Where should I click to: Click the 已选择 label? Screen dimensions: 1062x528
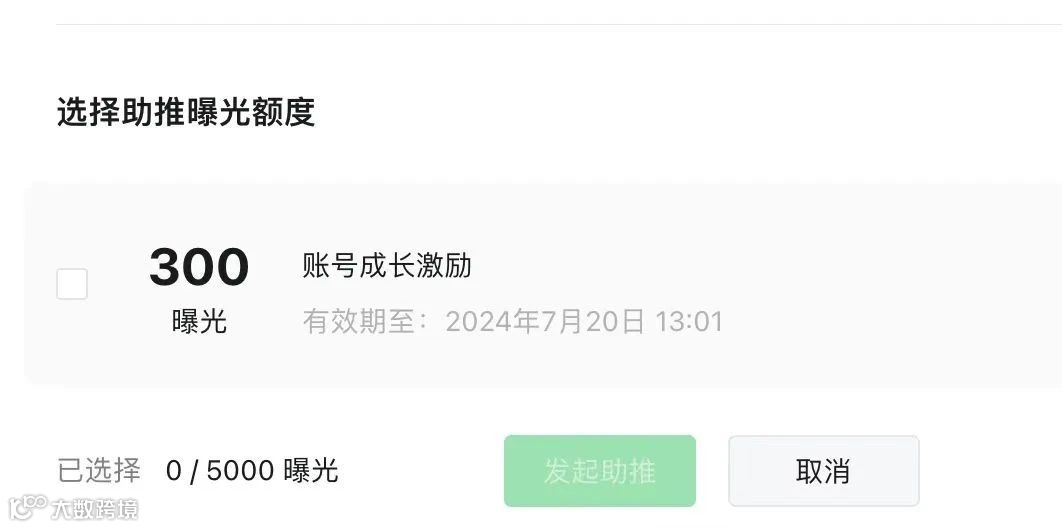(99, 470)
